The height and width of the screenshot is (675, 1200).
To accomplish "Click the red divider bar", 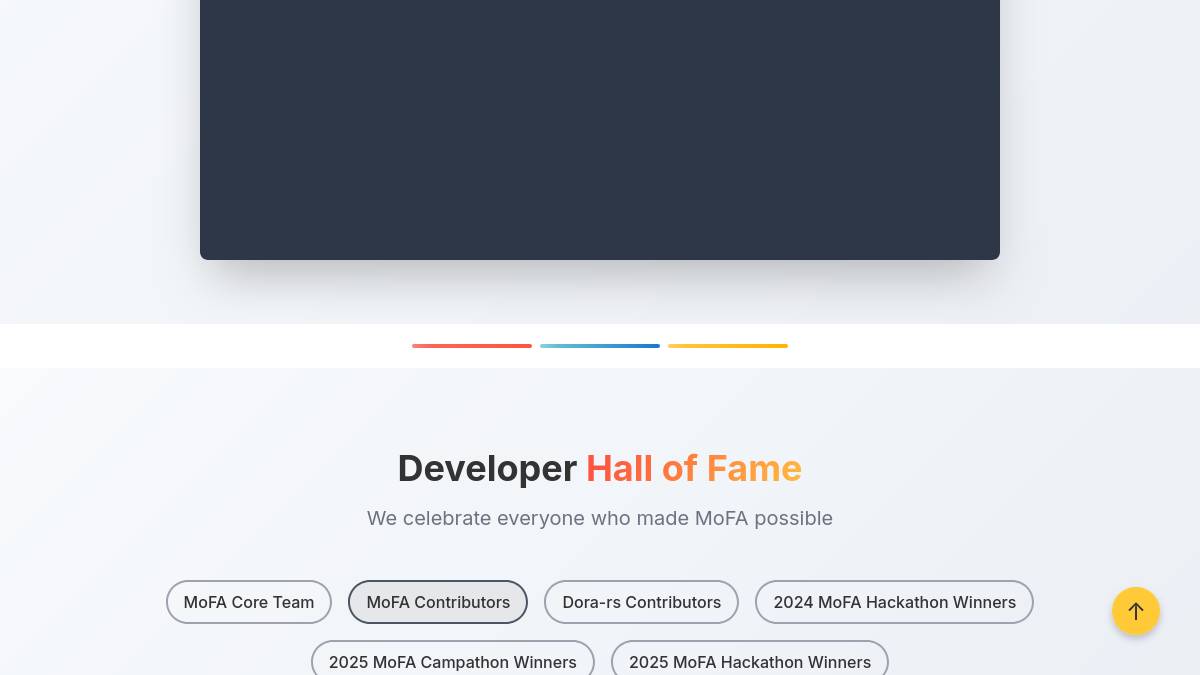I will pyautogui.click(x=472, y=346).
